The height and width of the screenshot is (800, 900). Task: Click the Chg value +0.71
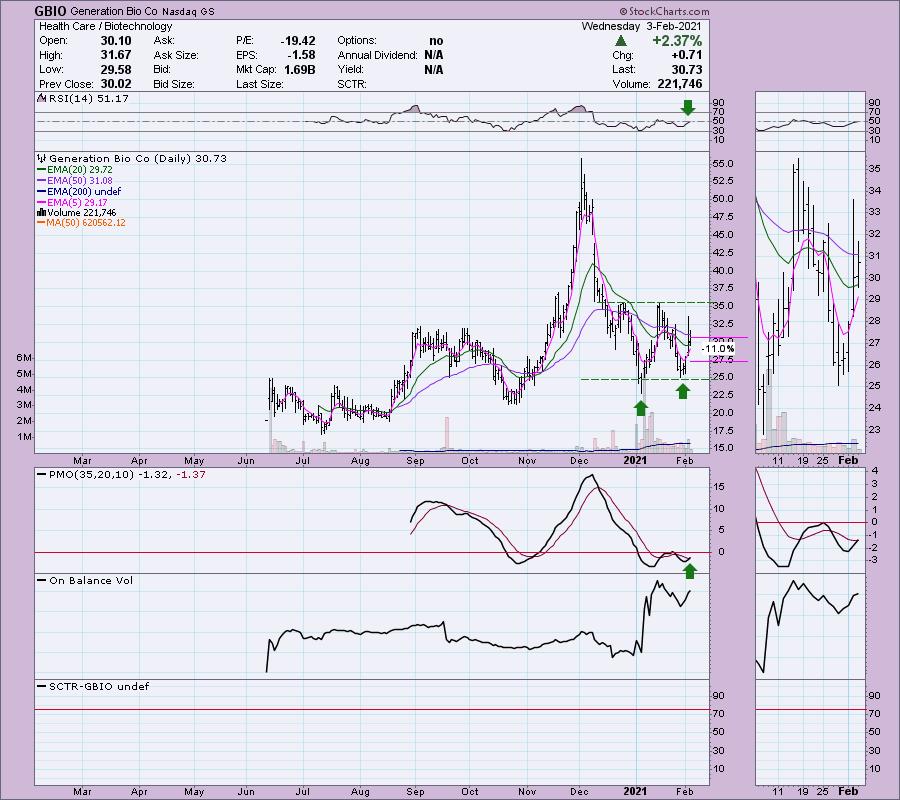tap(686, 55)
